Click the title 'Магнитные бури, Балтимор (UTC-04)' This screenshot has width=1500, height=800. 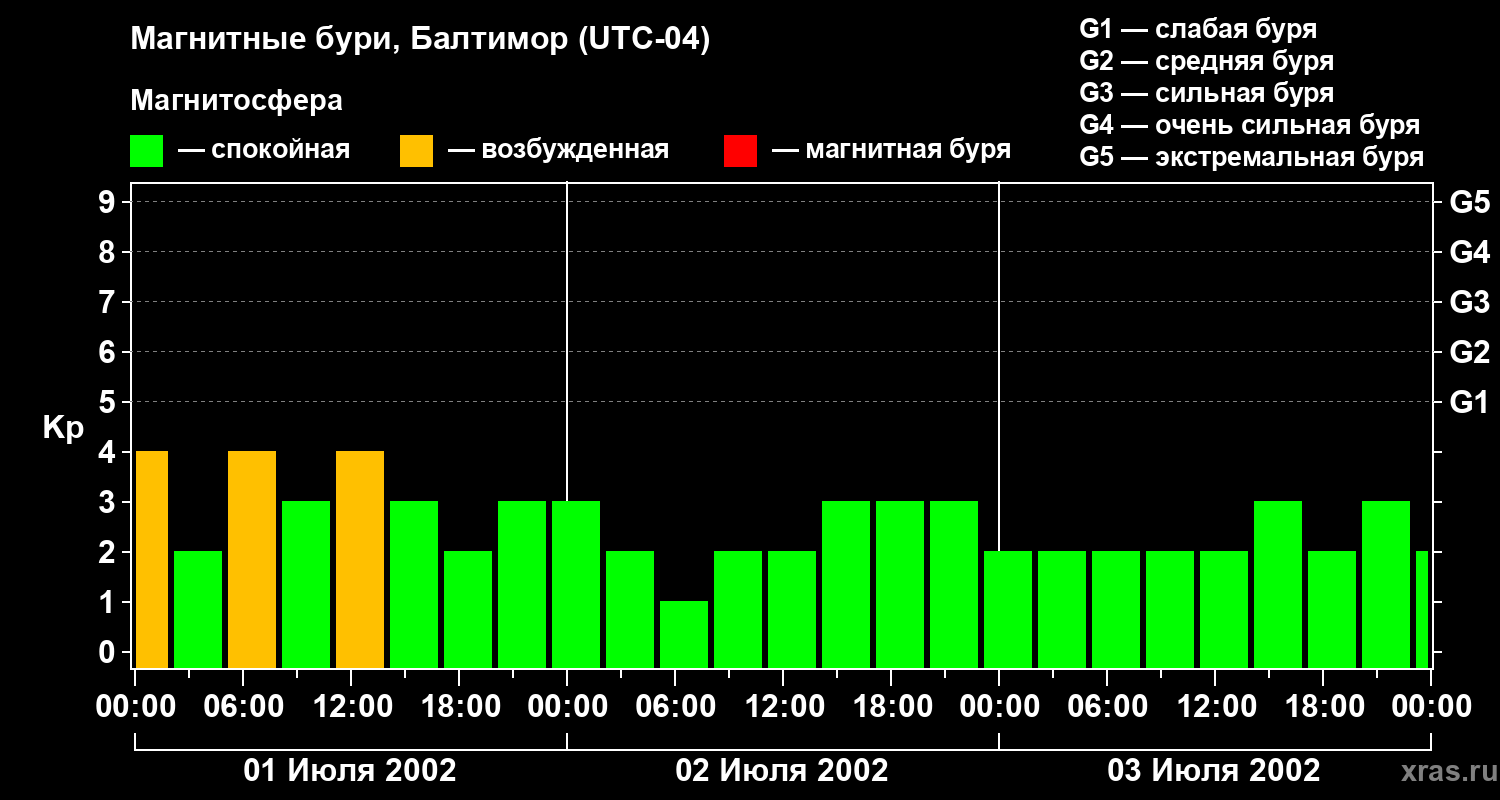420,40
